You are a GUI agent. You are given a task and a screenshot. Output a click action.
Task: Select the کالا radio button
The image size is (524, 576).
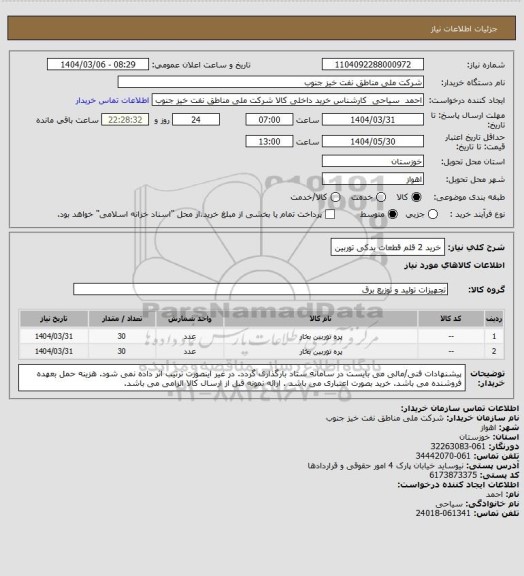click(416, 197)
